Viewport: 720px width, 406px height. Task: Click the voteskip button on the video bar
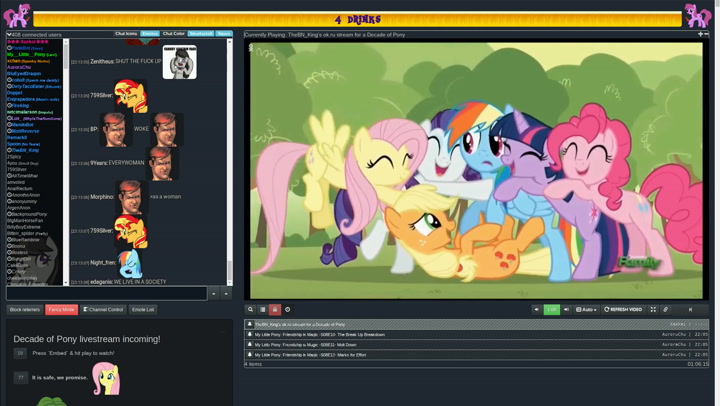(x=690, y=310)
